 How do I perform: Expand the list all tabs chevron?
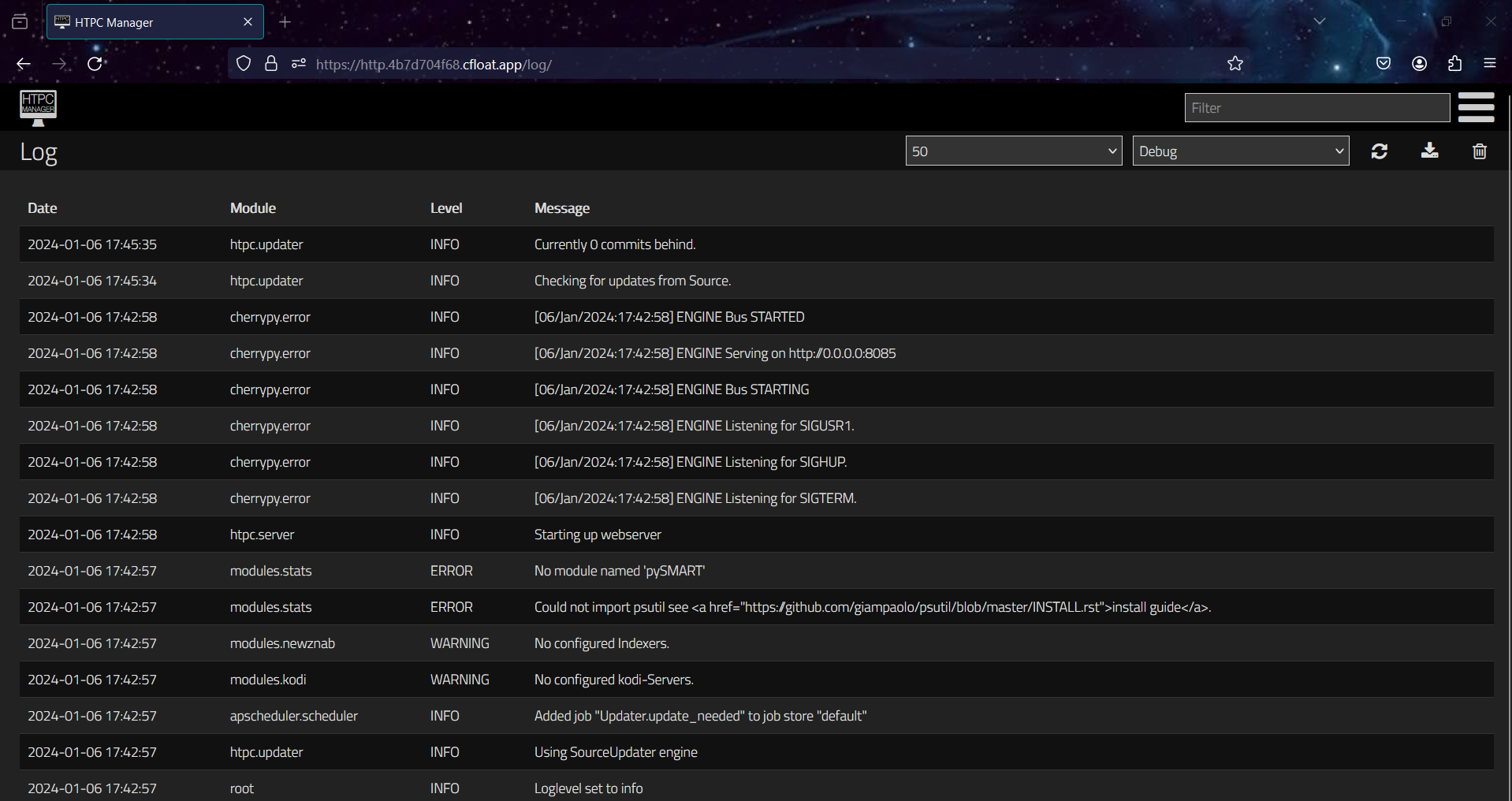point(1319,21)
